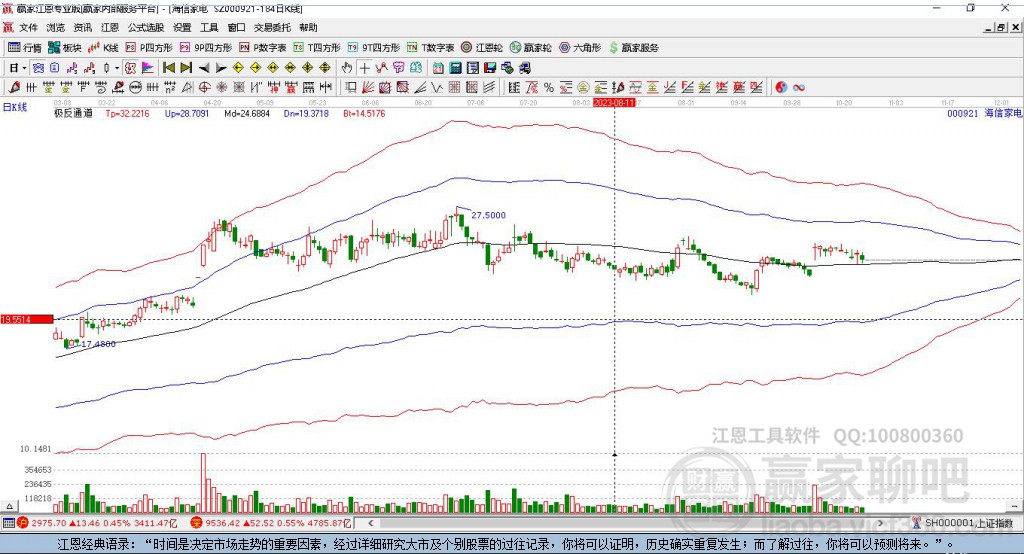Click the horizontal scrollbar track below the chart

(627, 523)
